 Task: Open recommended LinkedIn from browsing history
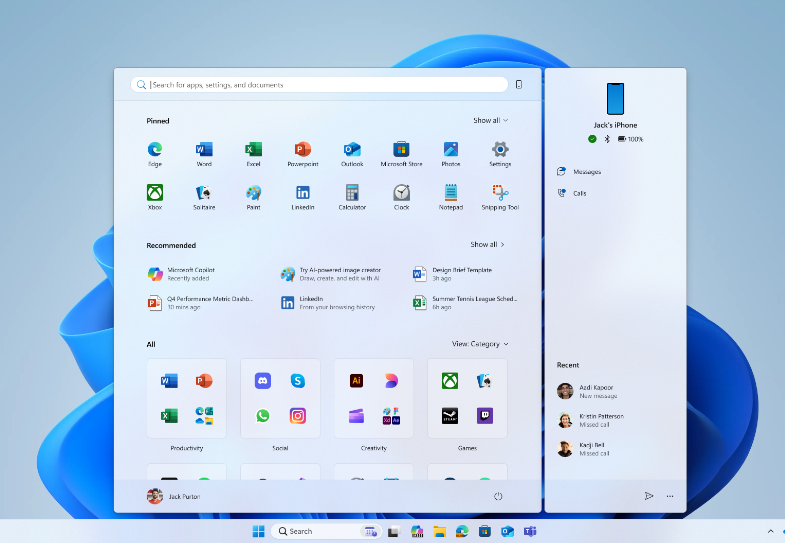(x=327, y=303)
